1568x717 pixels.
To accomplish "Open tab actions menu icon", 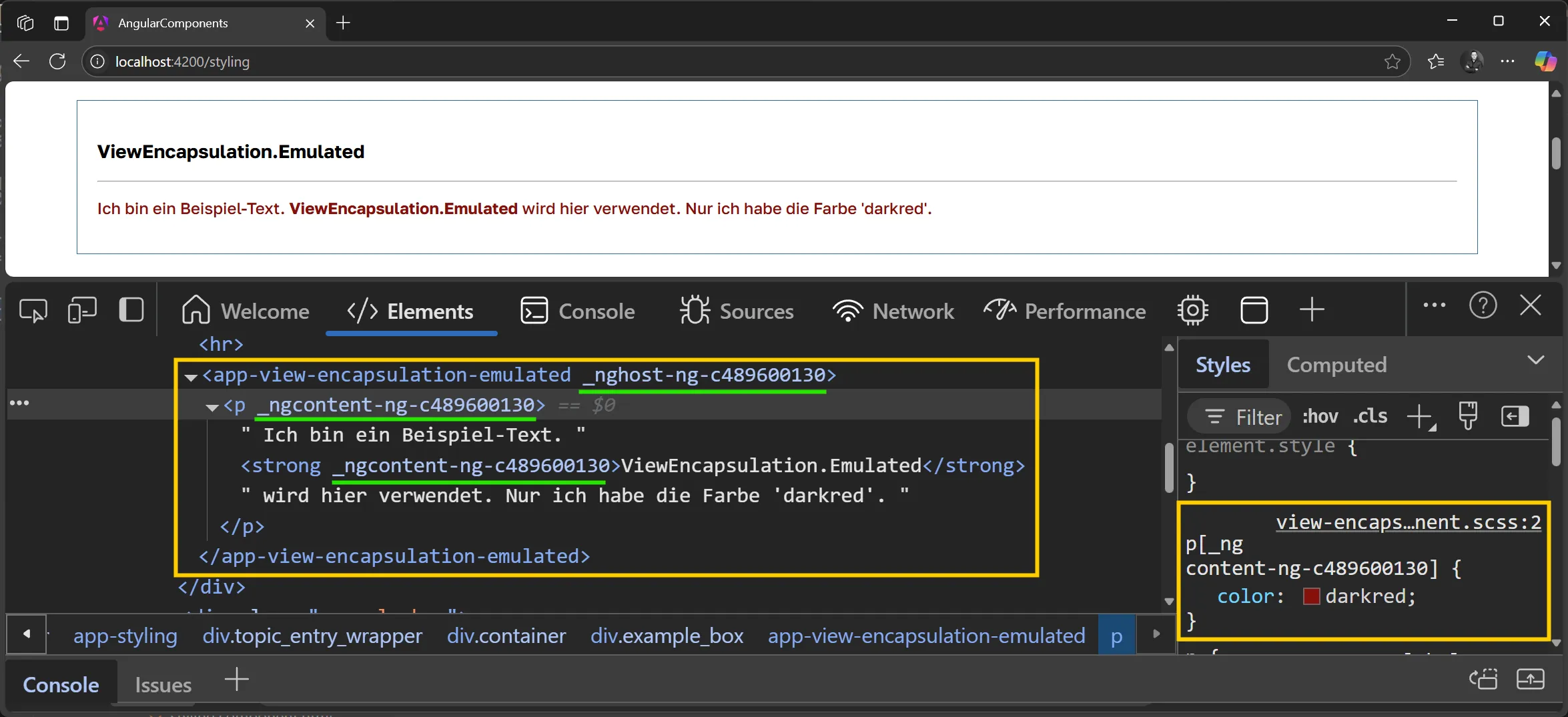I will (x=61, y=23).
